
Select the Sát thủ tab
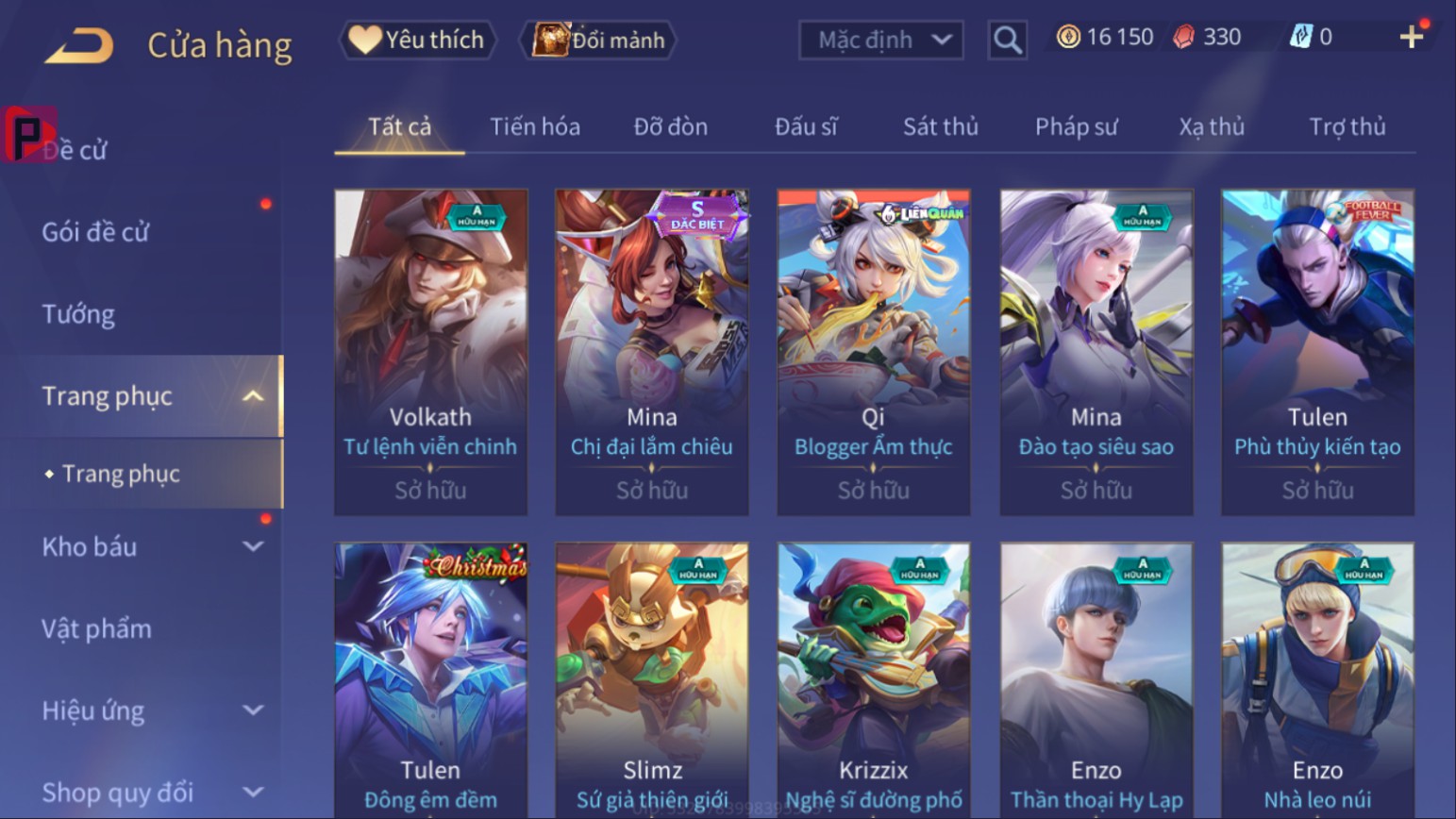pos(940,126)
